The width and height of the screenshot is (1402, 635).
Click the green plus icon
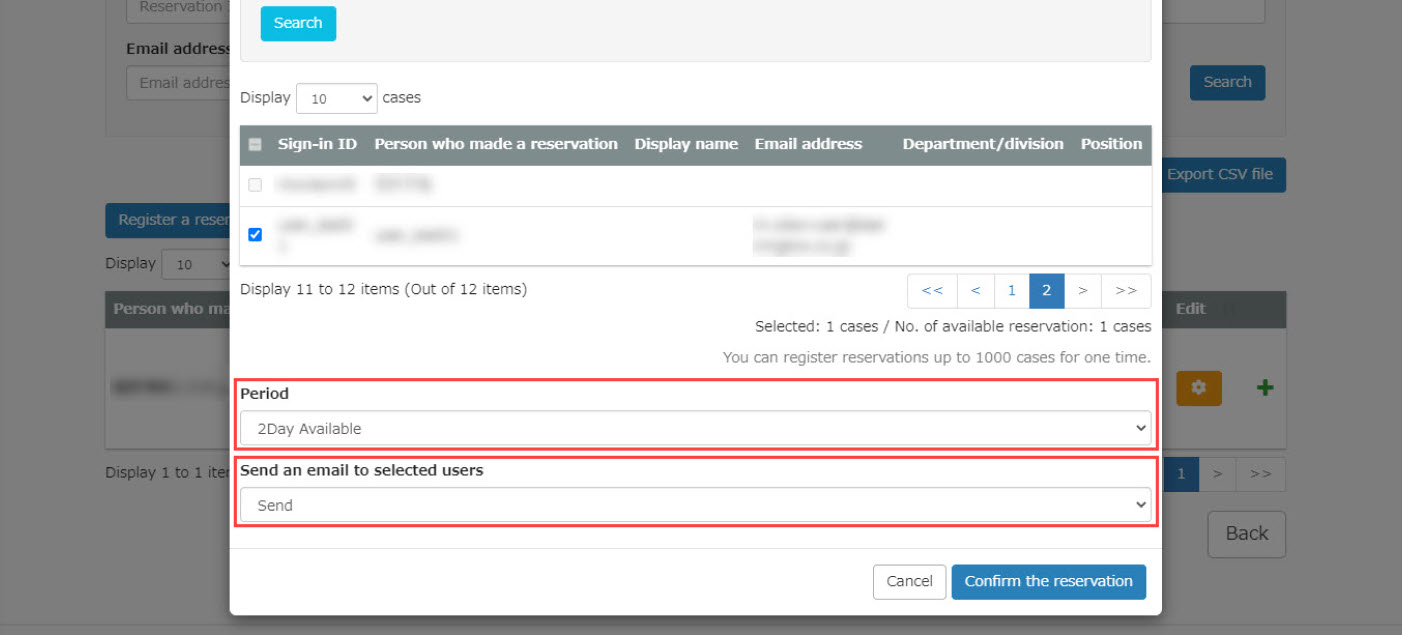point(1265,388)
